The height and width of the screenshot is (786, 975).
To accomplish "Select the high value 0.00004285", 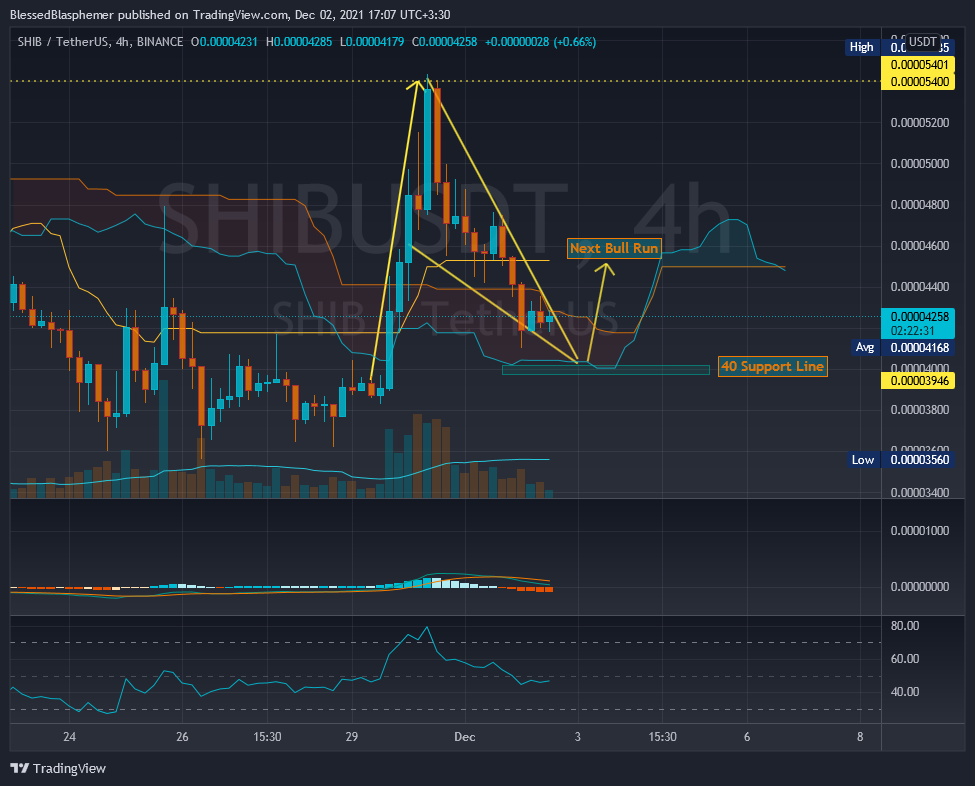I will pos(303,42).
